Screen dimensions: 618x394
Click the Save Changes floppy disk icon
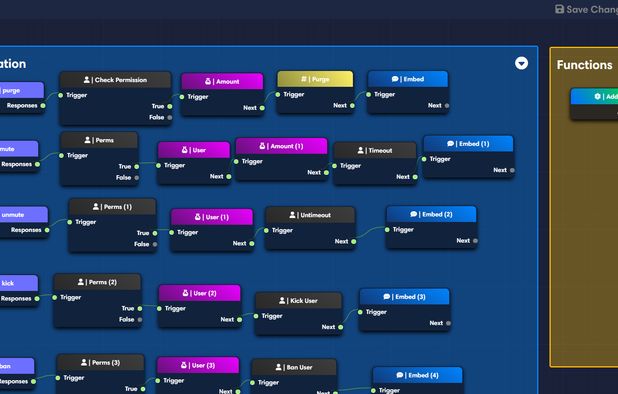pos(559,9)
